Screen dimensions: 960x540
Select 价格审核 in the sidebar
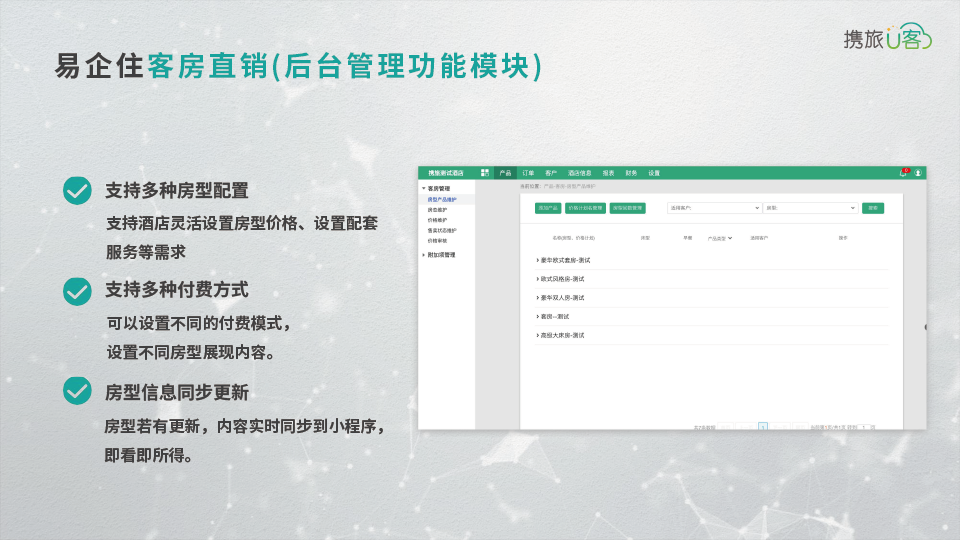coord(437,241)
